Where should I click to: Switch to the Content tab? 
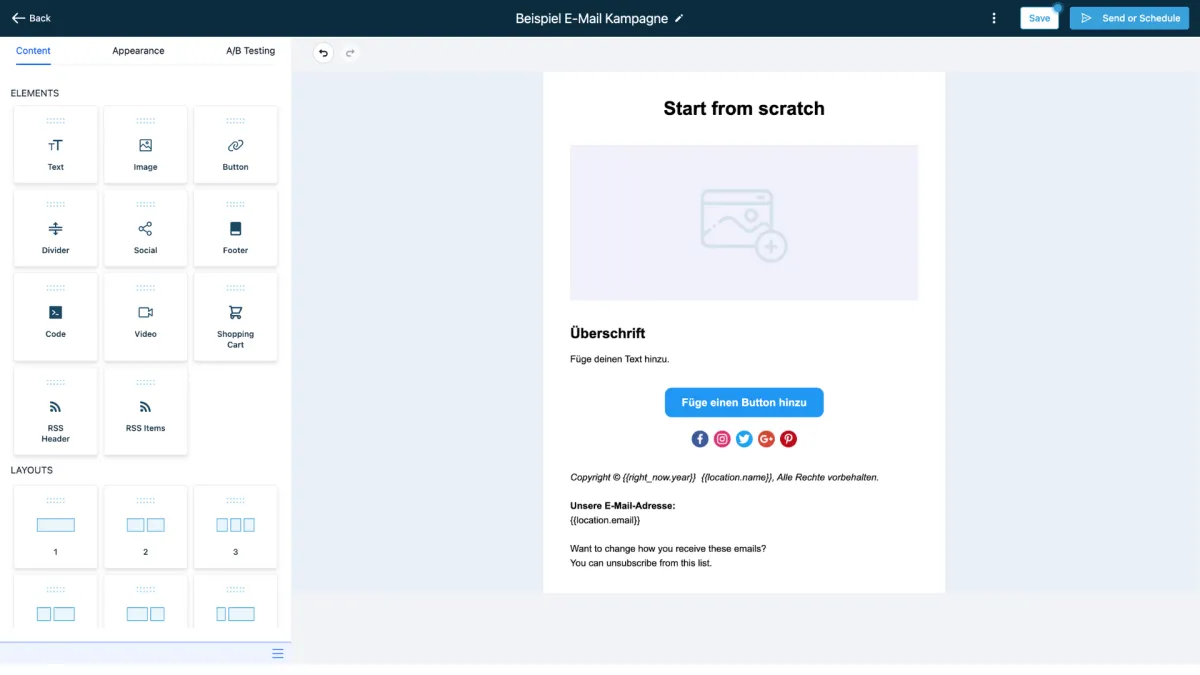click(x=34, y=51)
